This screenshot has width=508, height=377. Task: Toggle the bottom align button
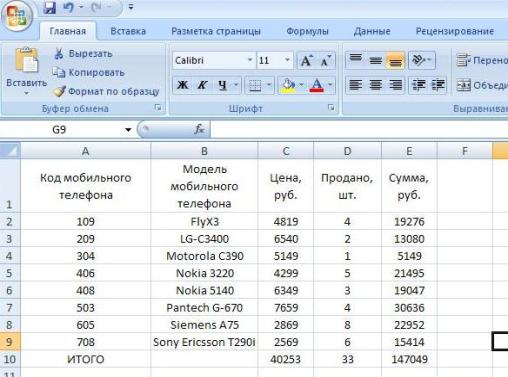click(395, 61)
